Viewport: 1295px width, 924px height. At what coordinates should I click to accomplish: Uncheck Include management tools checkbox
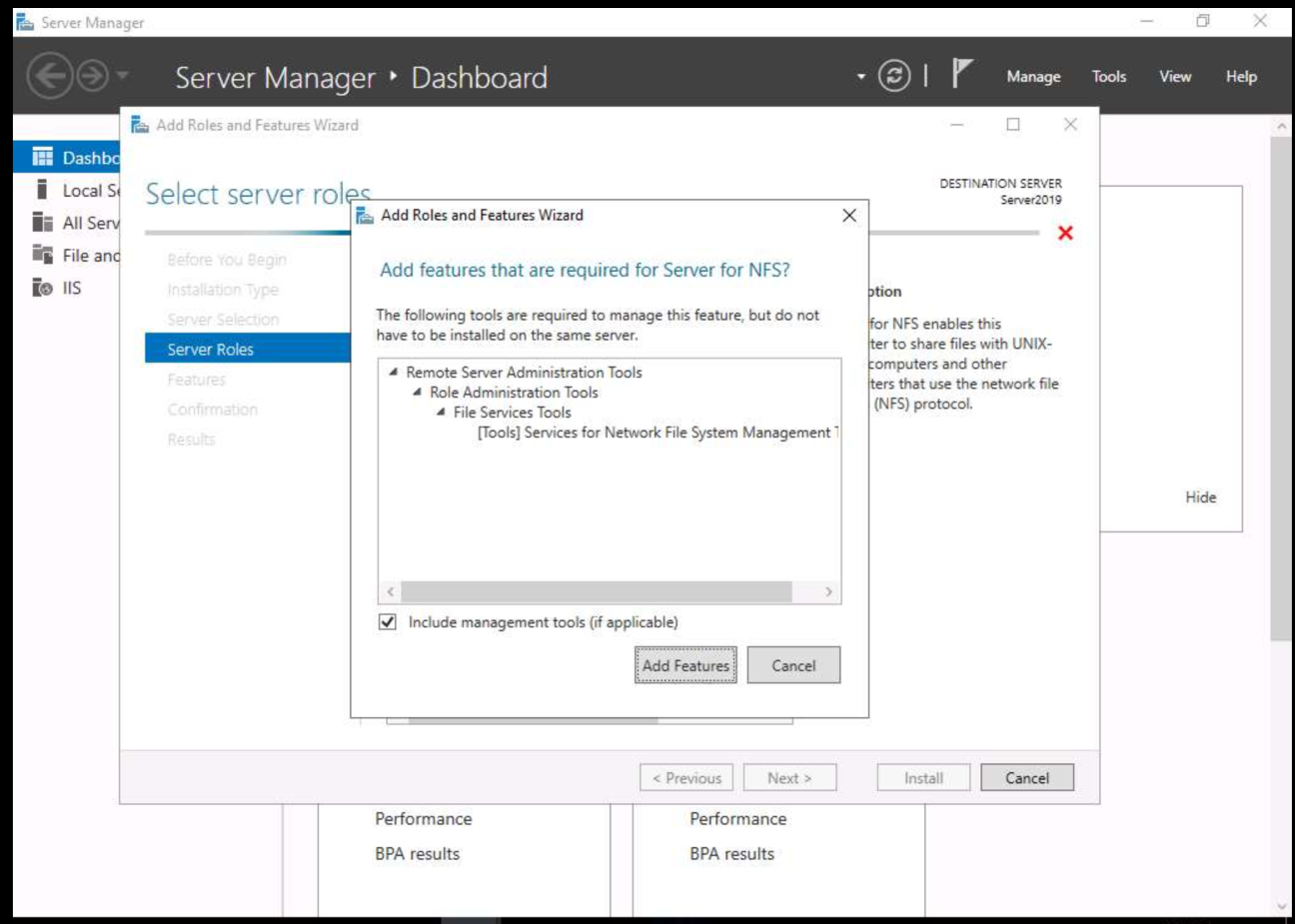point(388,622)
